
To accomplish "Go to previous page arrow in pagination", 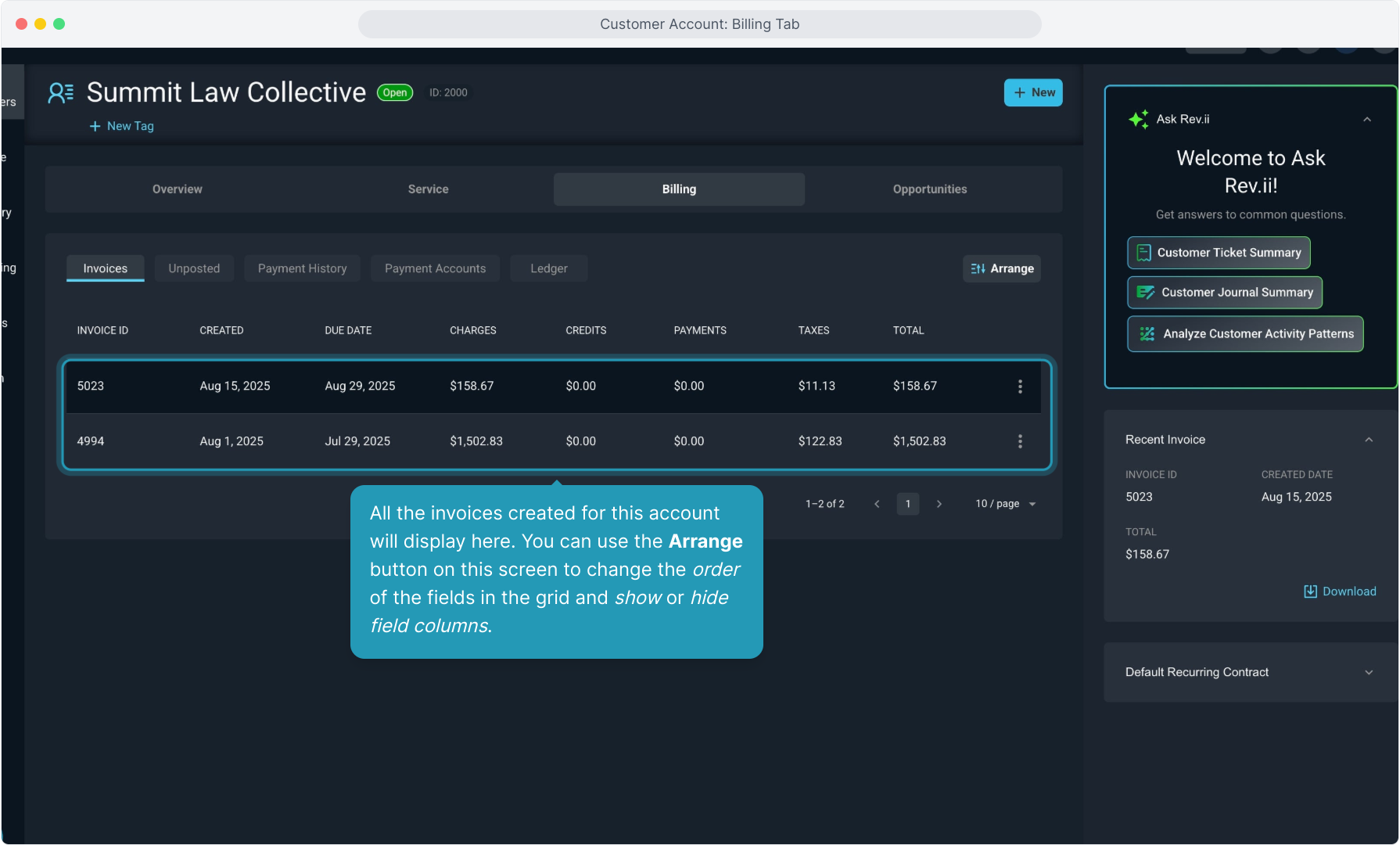I will coord(877,504).
